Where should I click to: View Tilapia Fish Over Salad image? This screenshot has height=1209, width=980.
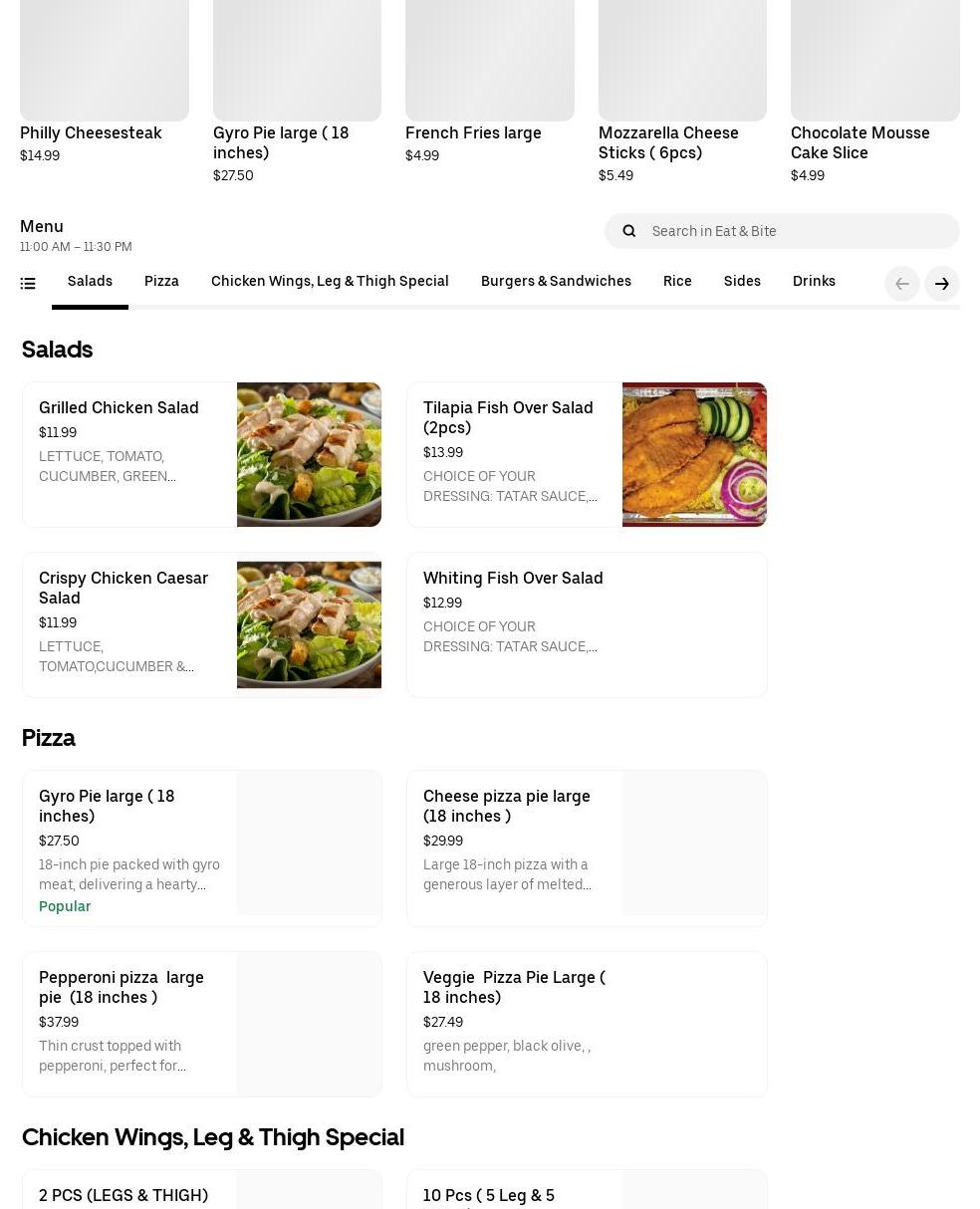[x=694, y=454]
